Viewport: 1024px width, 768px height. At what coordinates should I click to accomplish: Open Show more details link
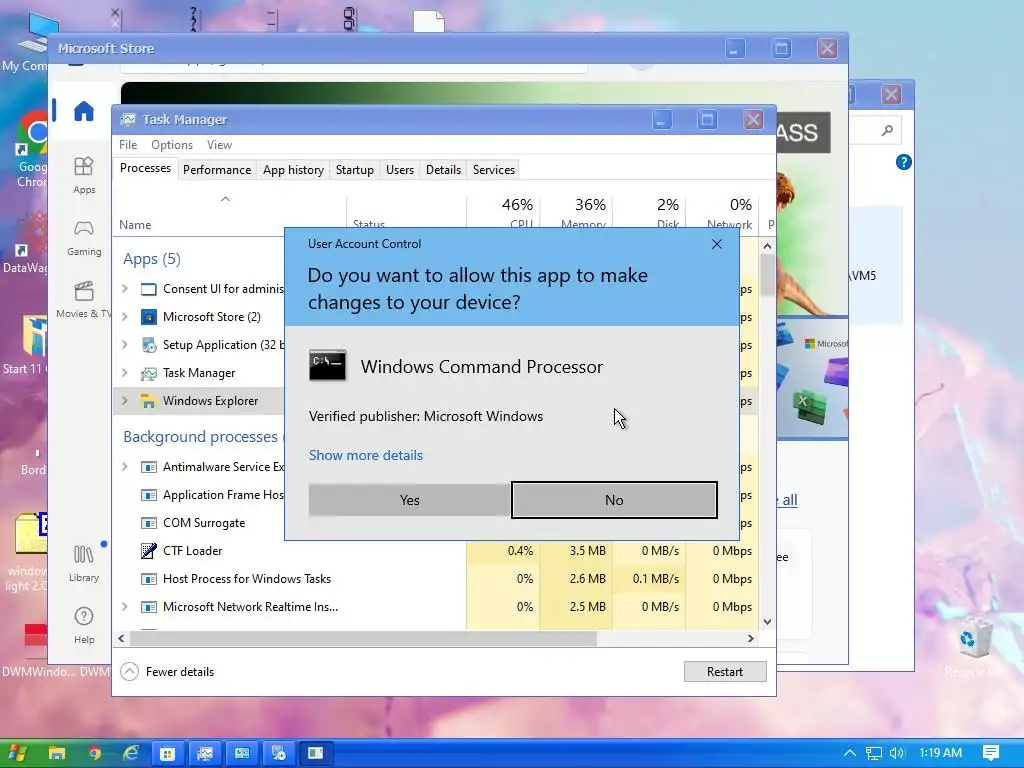(366, 455)
